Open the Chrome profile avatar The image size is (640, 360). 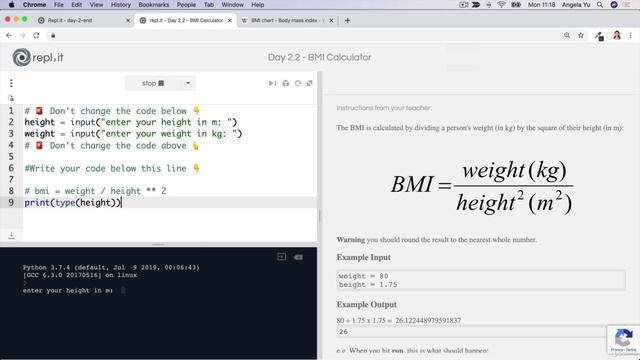coord(617,36)
